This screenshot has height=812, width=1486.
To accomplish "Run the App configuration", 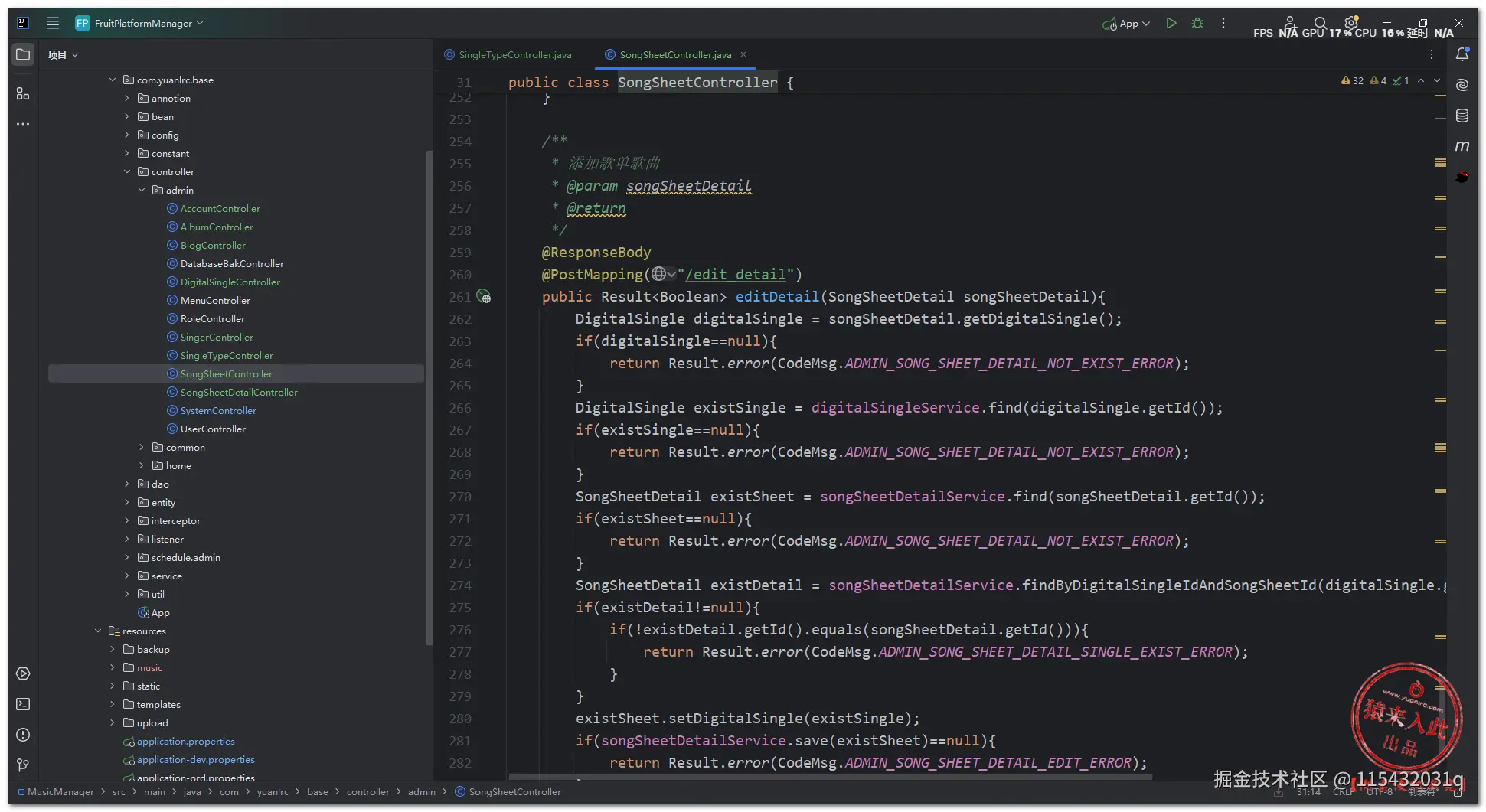I will point(1171,24).
